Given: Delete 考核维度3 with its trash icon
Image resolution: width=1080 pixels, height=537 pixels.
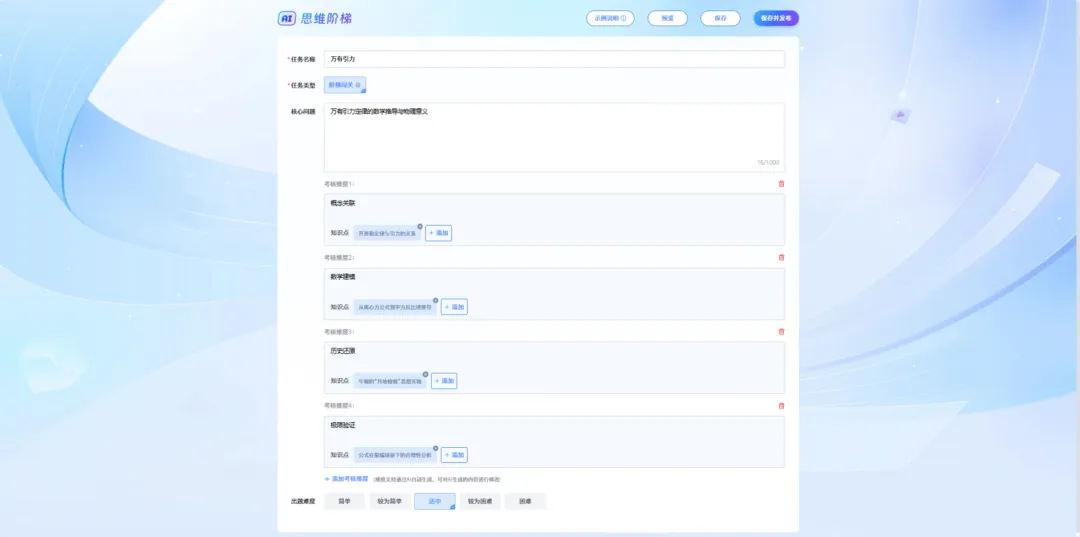Looking at the screenshot, I should click(781, 332).
